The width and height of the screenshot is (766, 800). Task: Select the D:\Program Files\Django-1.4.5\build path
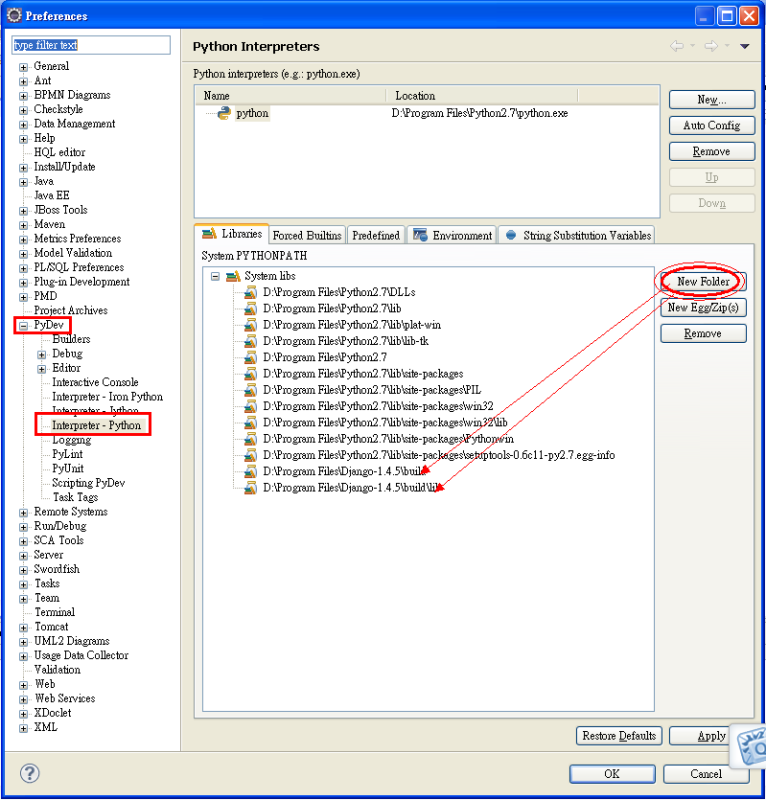tap(344, 471)
